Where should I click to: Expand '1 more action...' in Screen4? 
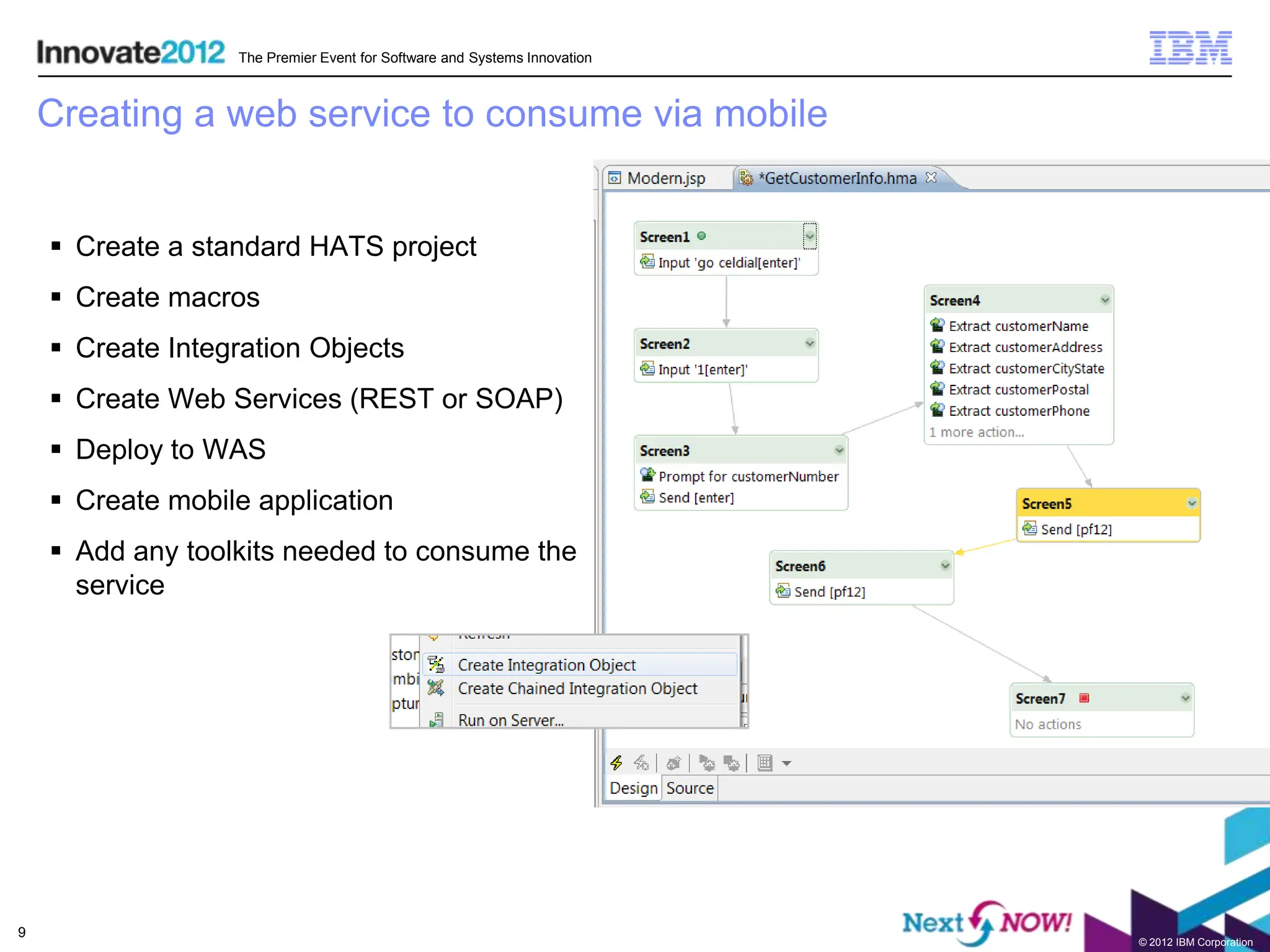pyautogui.click(x=976, y=432)
